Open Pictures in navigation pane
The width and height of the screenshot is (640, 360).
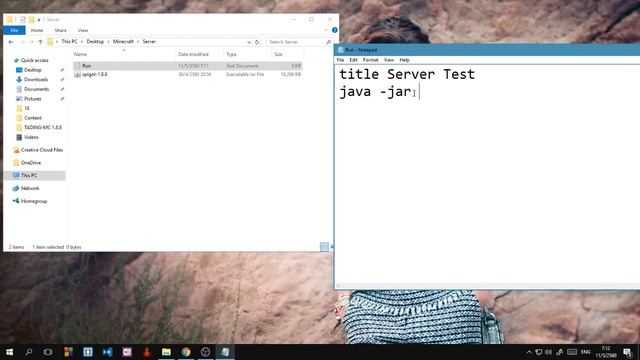[x=32, y=99]
